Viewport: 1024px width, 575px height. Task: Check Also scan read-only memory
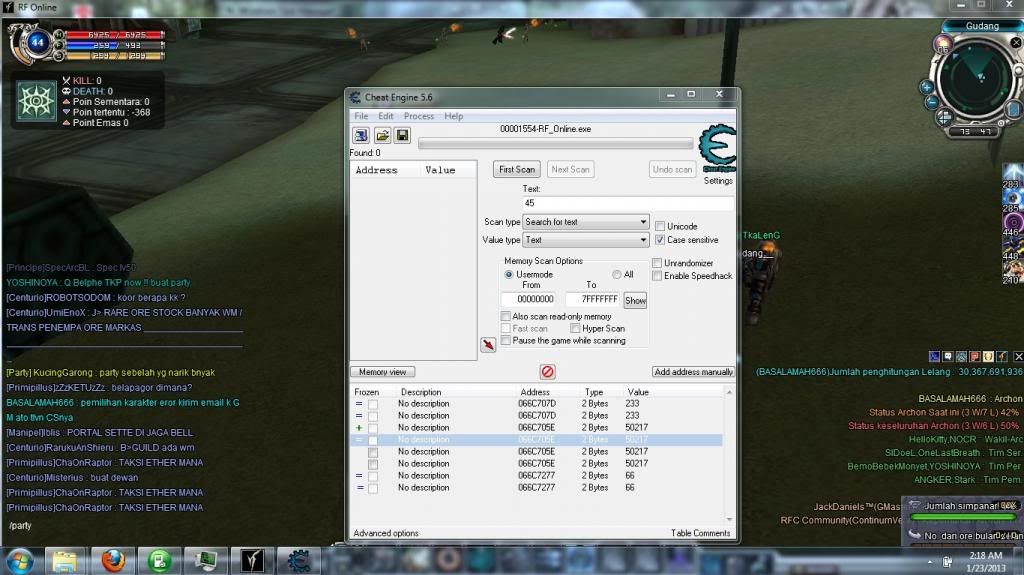pos(505,316)
